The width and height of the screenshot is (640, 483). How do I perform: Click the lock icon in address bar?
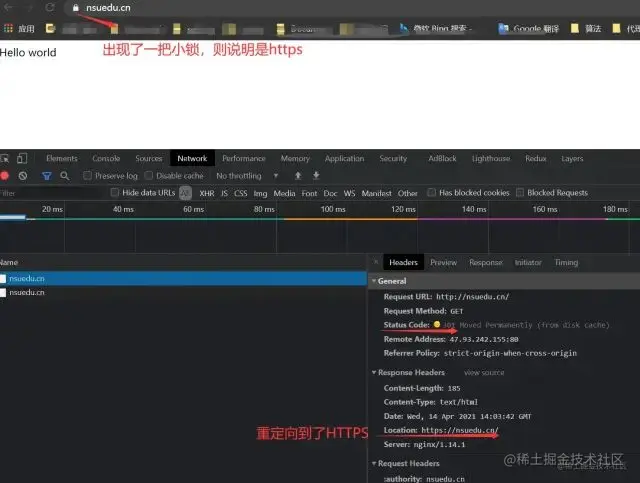pos(76,8)
